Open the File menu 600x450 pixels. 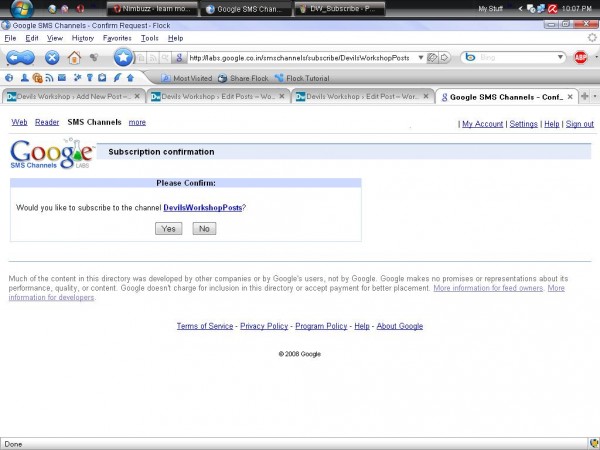pyautogui.click(x=10, y=38)
